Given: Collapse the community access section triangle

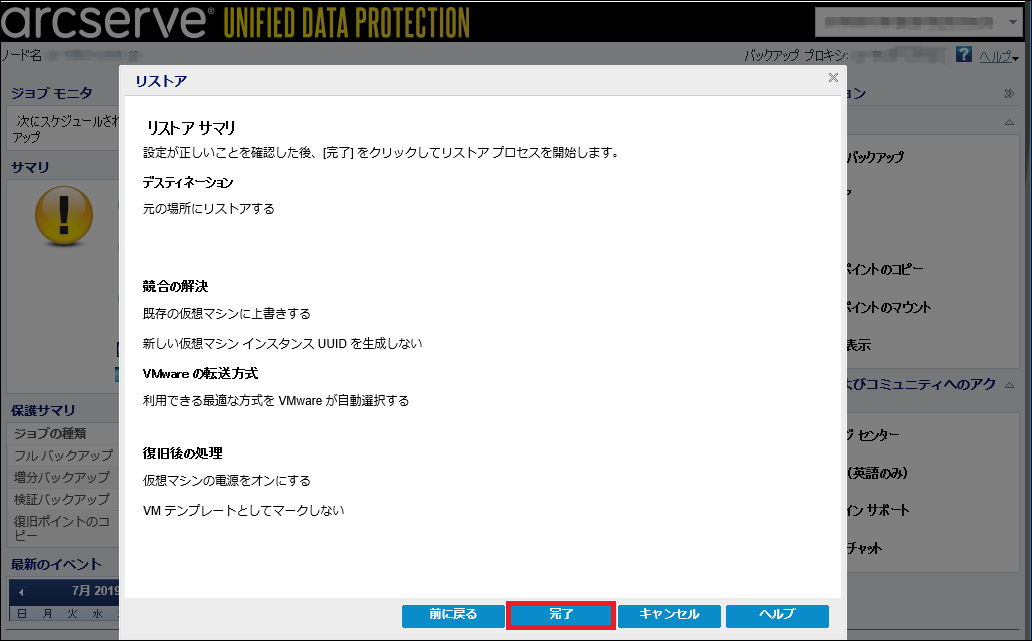Looking at the screenshot, I should [x=1010, y=385].
